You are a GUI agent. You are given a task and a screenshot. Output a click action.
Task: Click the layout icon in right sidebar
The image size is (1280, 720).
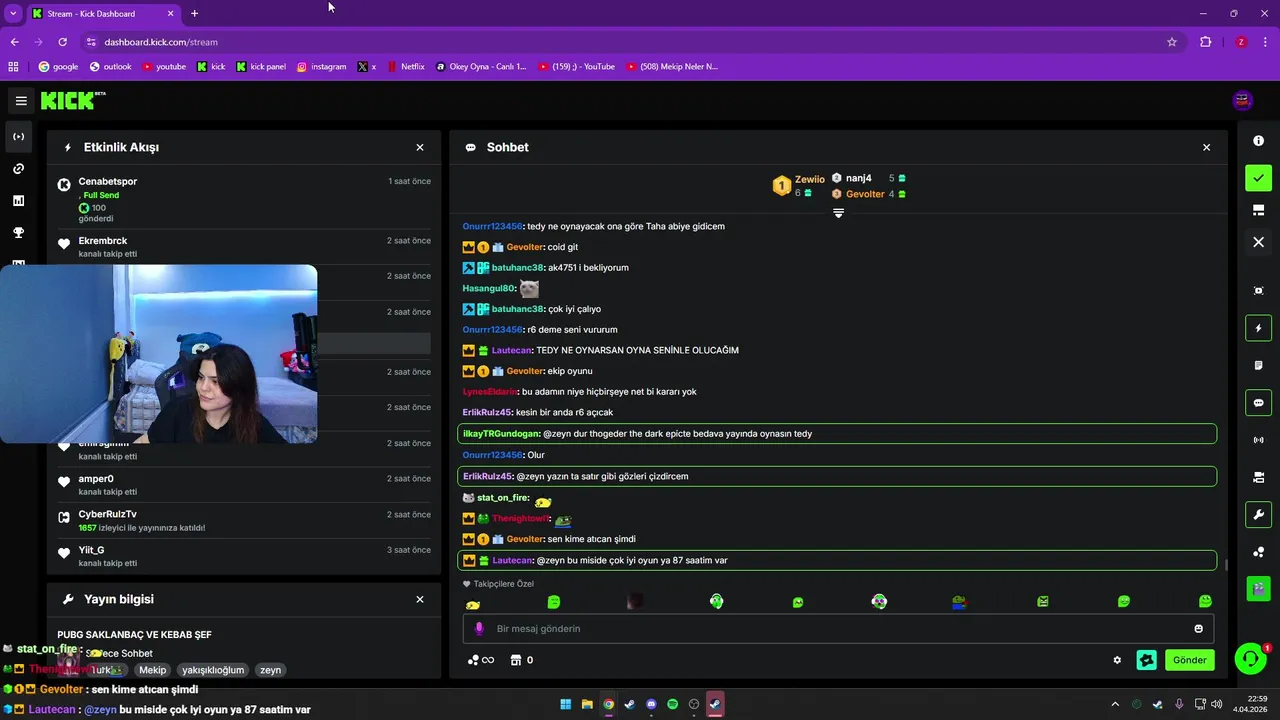1258,210
